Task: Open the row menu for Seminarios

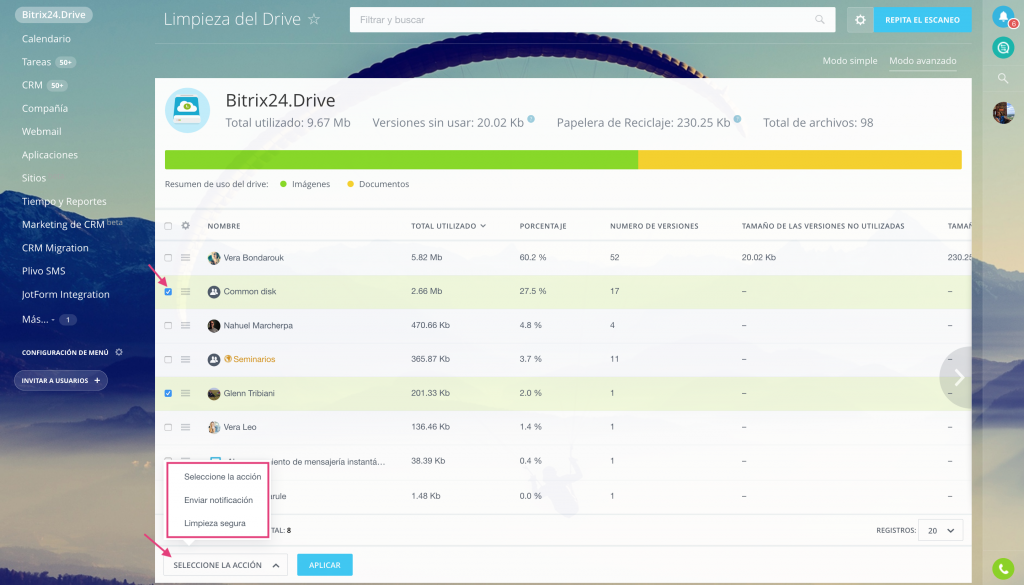Action: (185, 359)
